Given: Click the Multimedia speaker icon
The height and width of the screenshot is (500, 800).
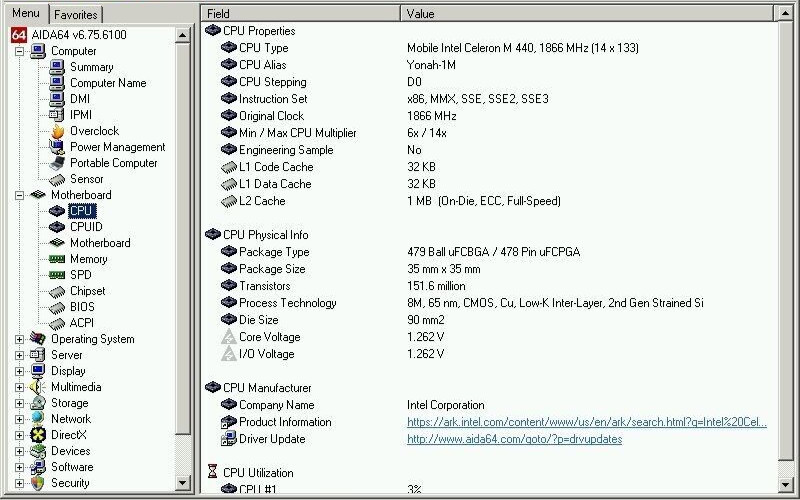Looking at the screenshot, I should pos(38,387).
